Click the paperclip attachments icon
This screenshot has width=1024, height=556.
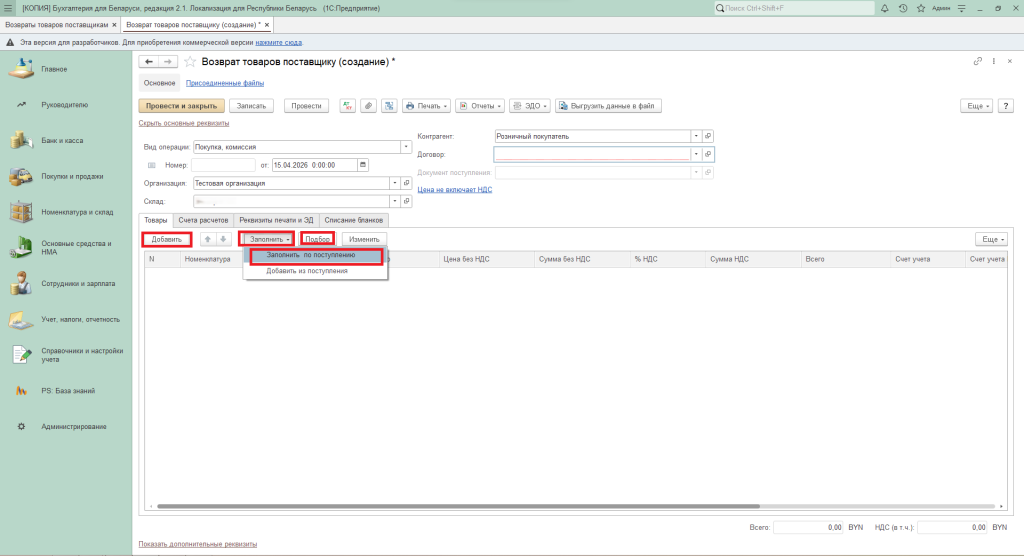[368, 105]
